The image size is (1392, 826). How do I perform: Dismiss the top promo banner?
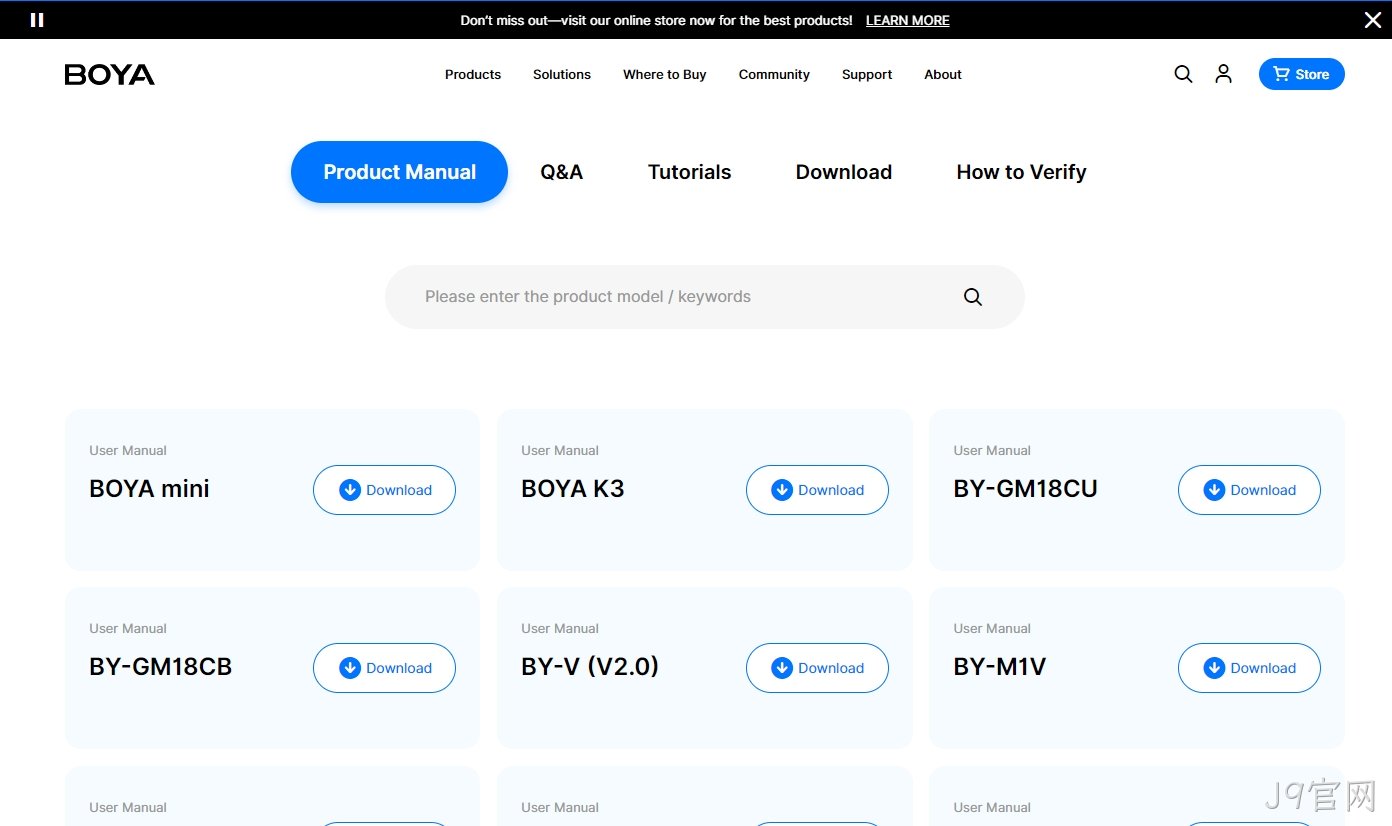point(1373,20)
